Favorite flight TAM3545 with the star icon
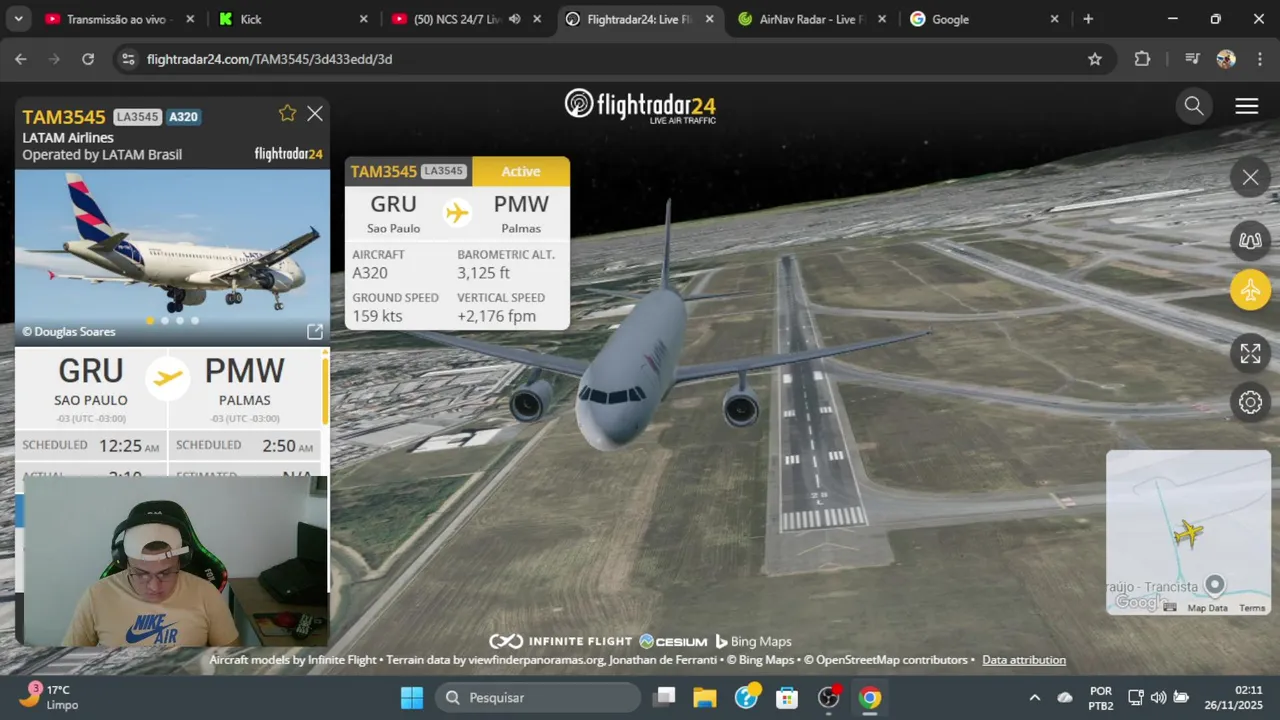The image size is (1280, 720). coord(288,113)
